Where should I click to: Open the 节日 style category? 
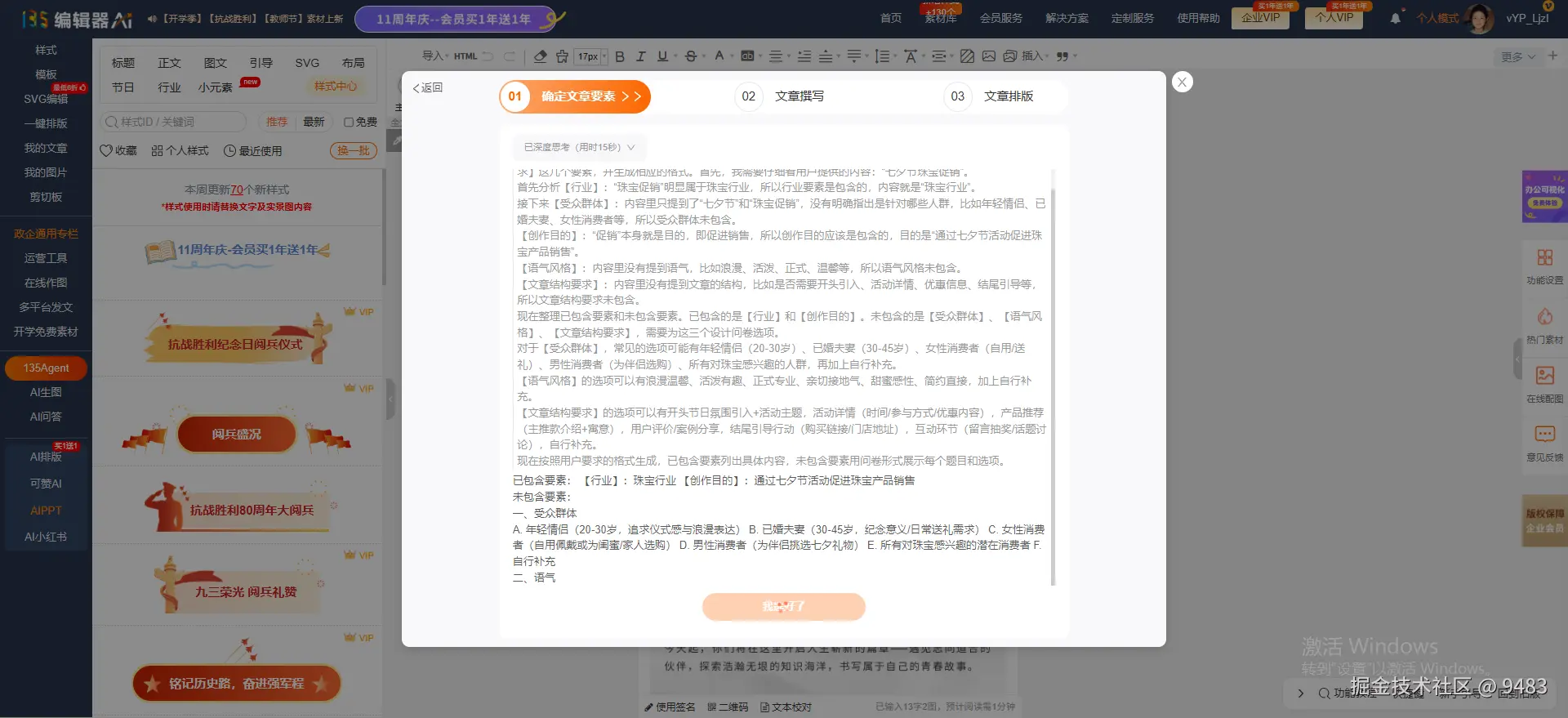coord(123,87)
